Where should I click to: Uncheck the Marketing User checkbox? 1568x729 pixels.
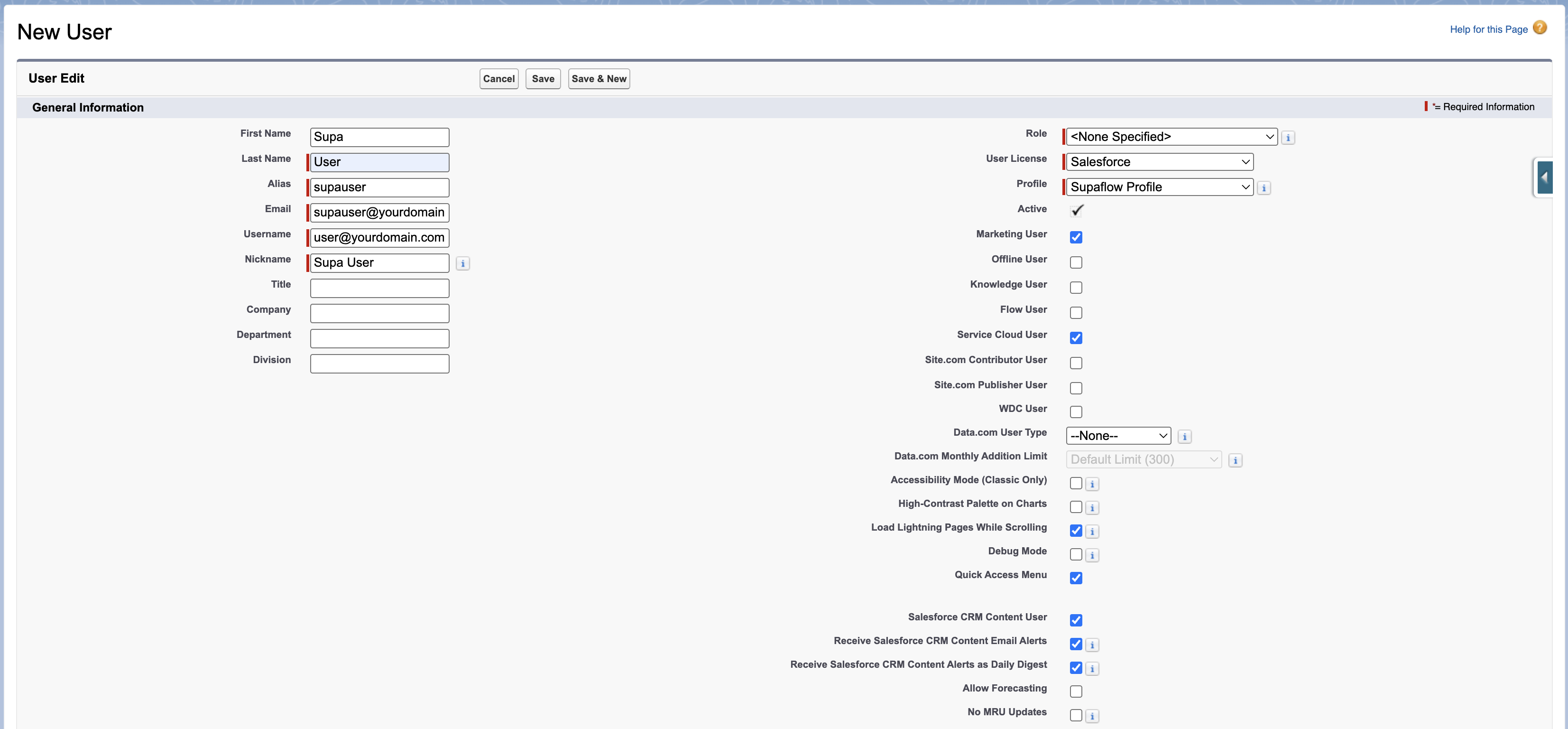pos(1076,237)
